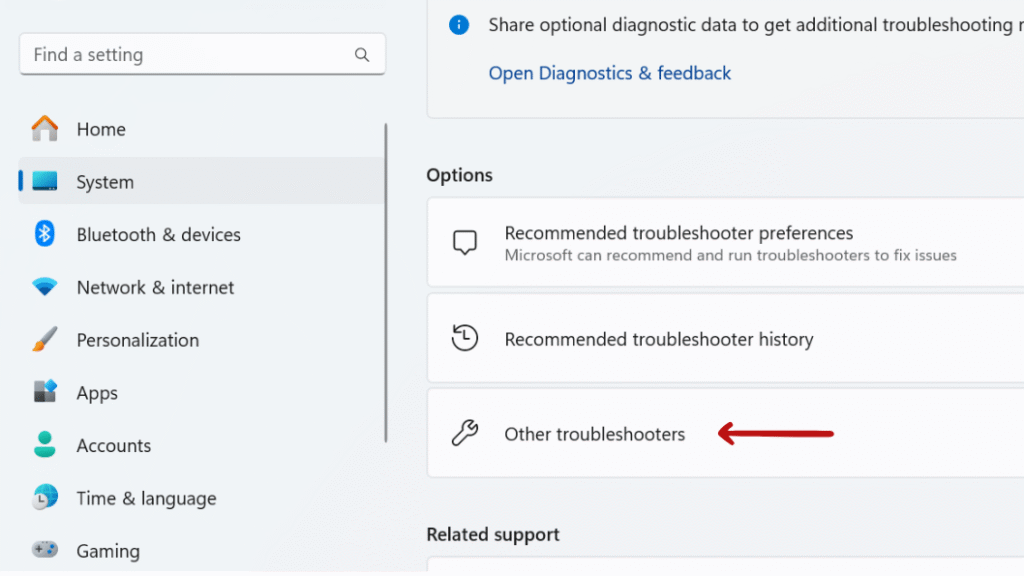Image resolution: width=1024 pixels, height=576 pixels.
Task: Click the Related support heading
Action: [x=492, y=534]
